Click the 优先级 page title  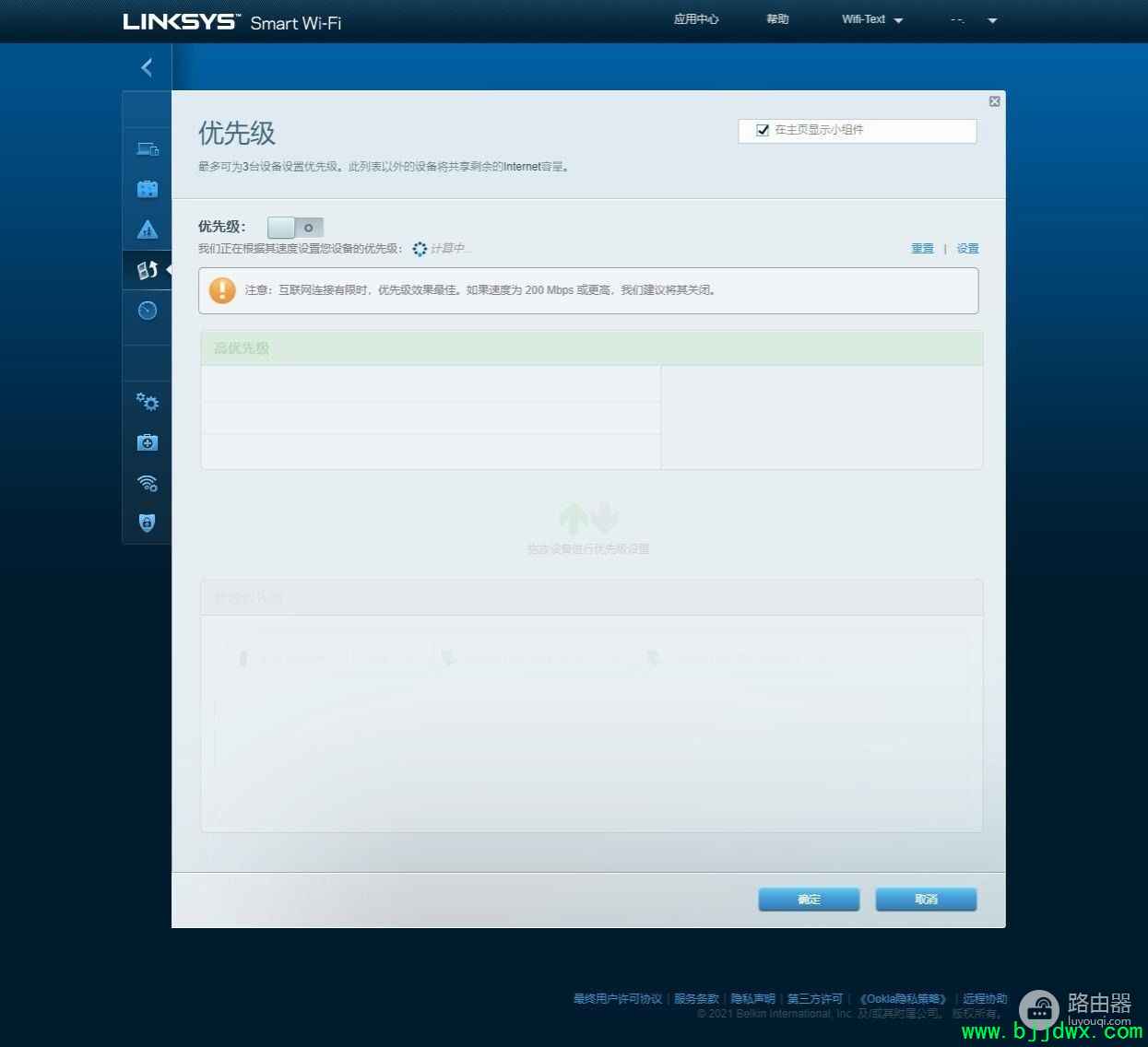237,133
